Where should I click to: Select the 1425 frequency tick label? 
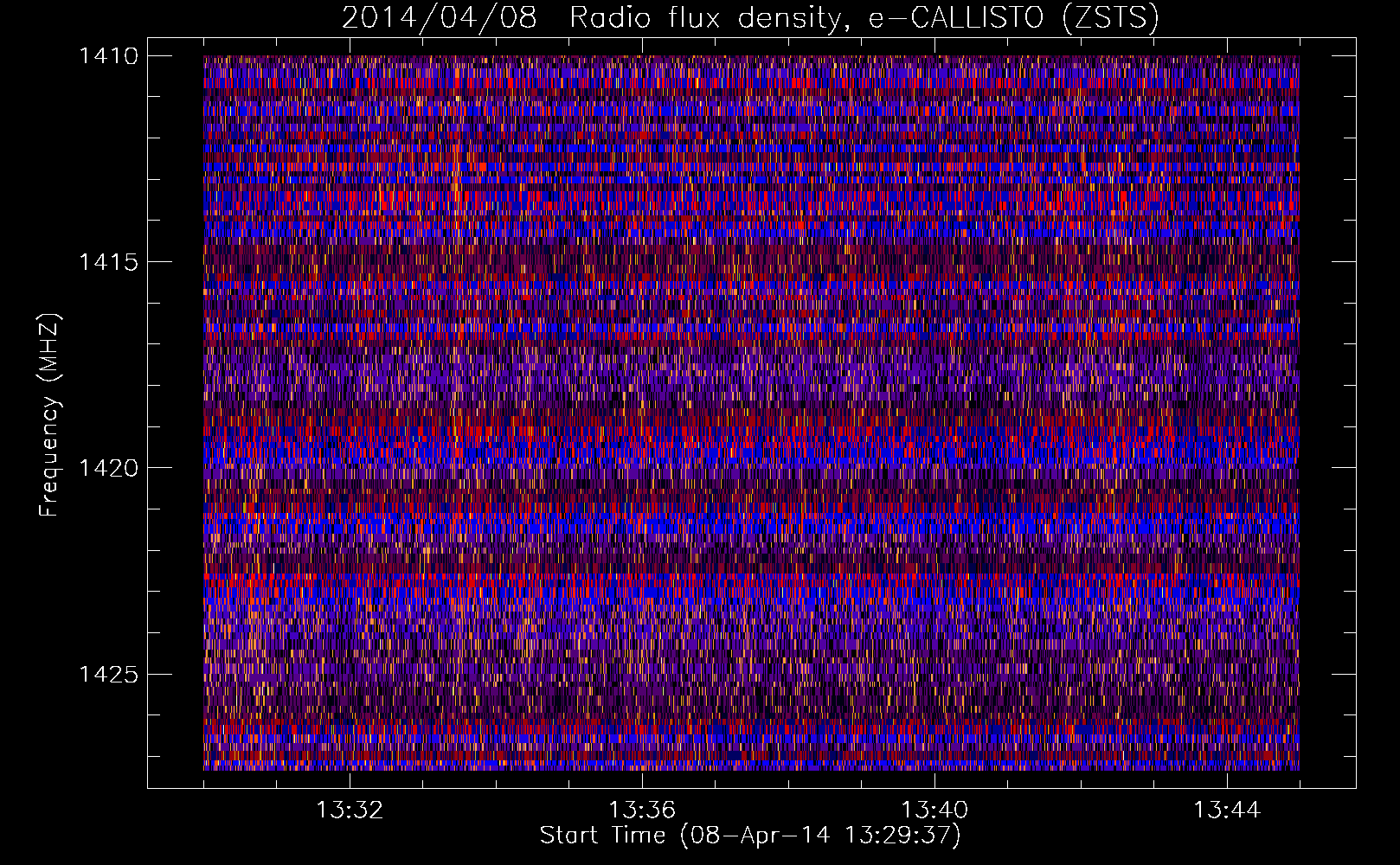tap(108, 674)
